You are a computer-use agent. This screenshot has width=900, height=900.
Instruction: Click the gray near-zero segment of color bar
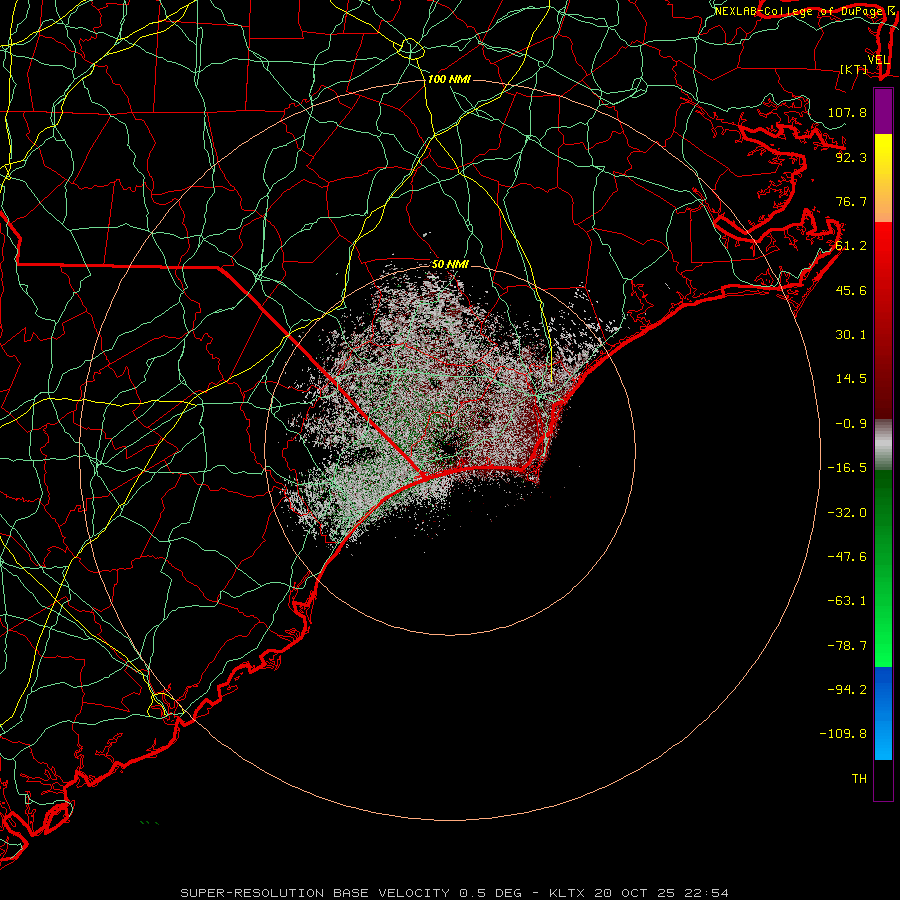point(883,445)
